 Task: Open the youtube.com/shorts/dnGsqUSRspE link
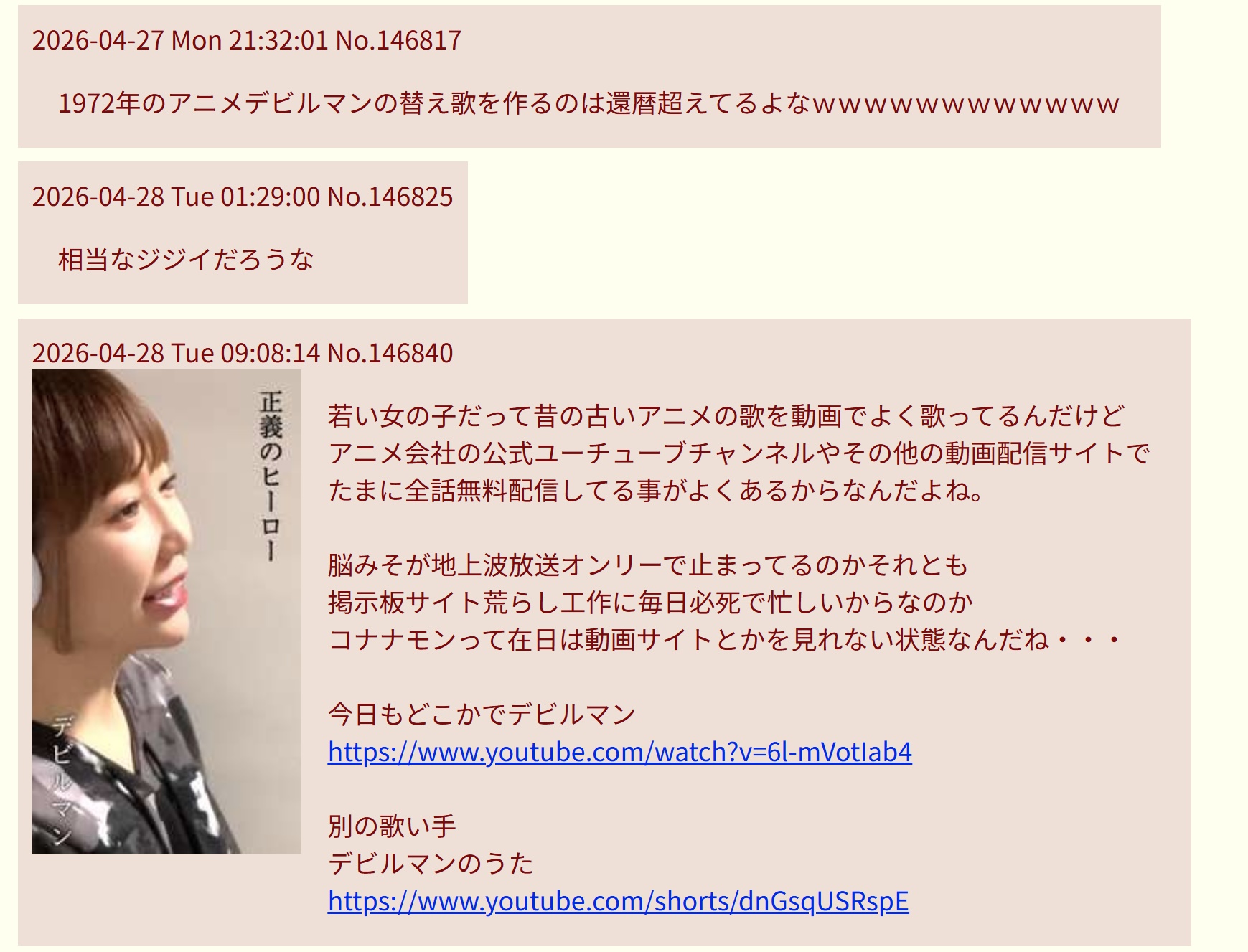(618, 901)
